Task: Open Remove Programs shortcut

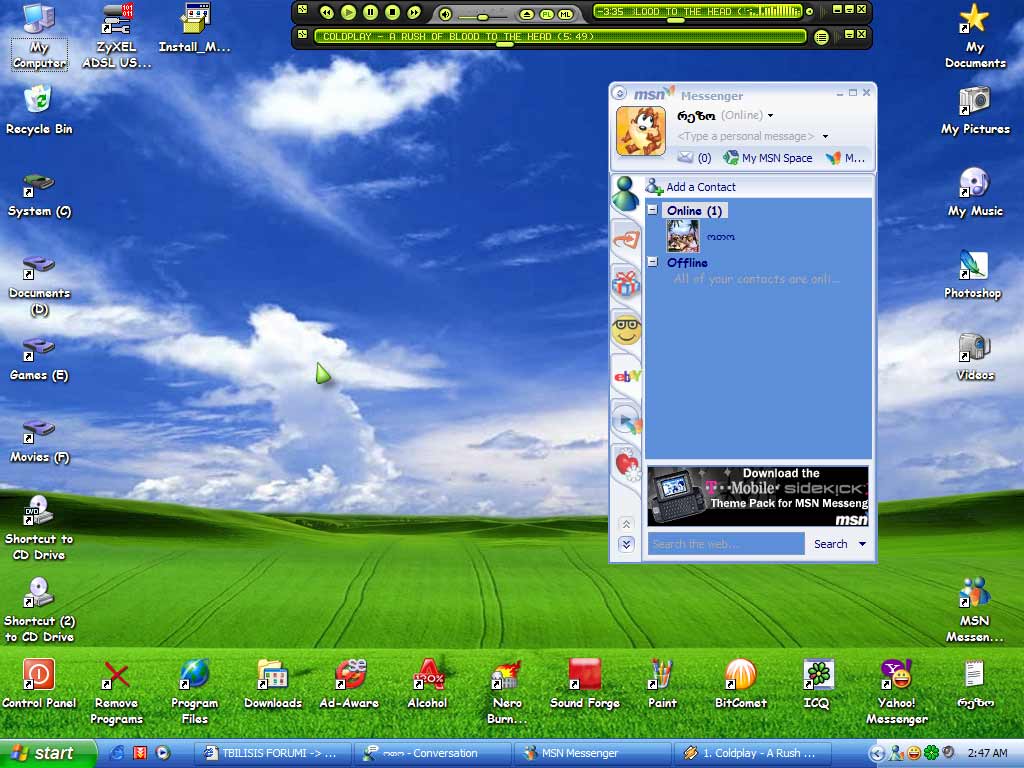Action: (x=116, y=692)
